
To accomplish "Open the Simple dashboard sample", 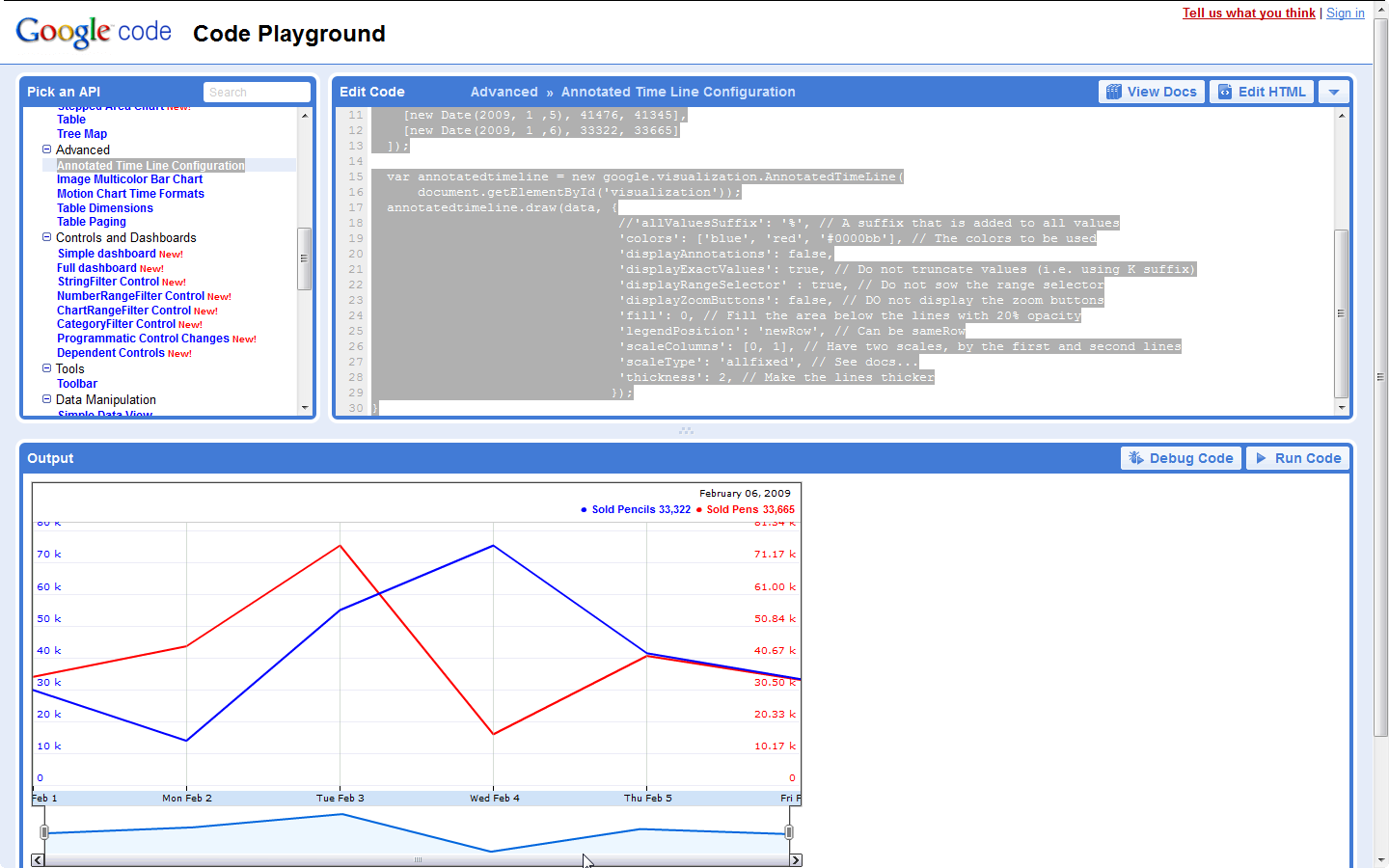I will tap(106, 254).
